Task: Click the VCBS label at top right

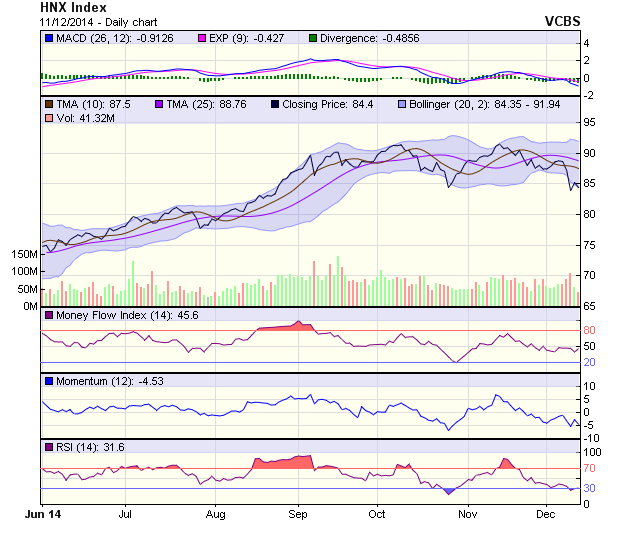Action: [562, 21]
